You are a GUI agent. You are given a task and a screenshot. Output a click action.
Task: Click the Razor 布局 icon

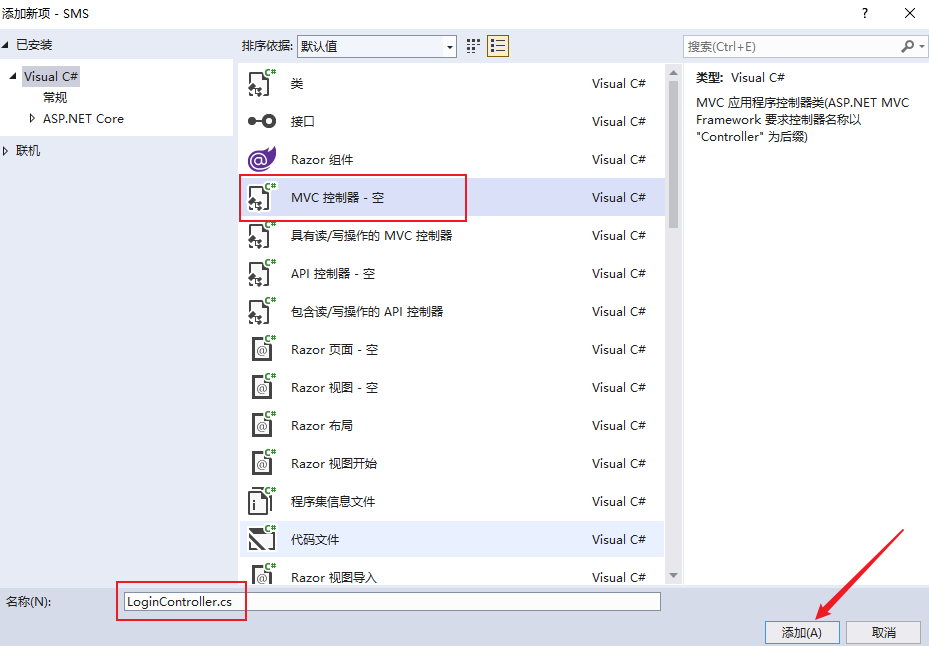262,425
